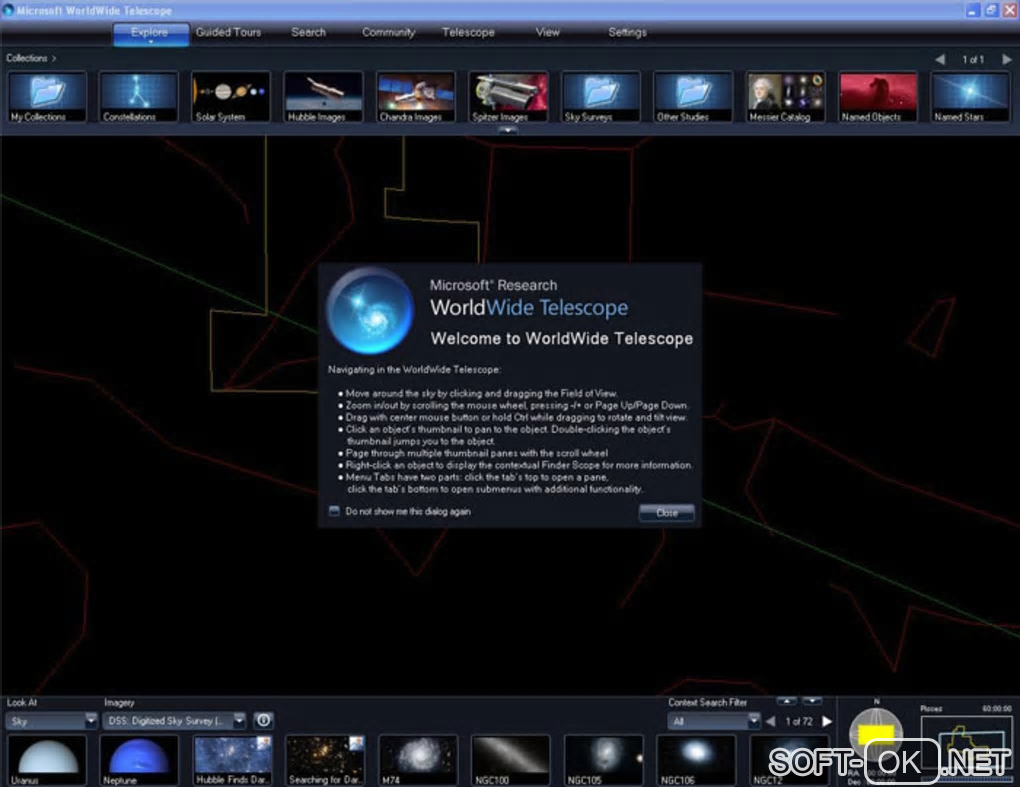Image resolution: width=1020 pixels, height=787 pixels.
Task: Switch to the Community tab
Action: [388, 32]
